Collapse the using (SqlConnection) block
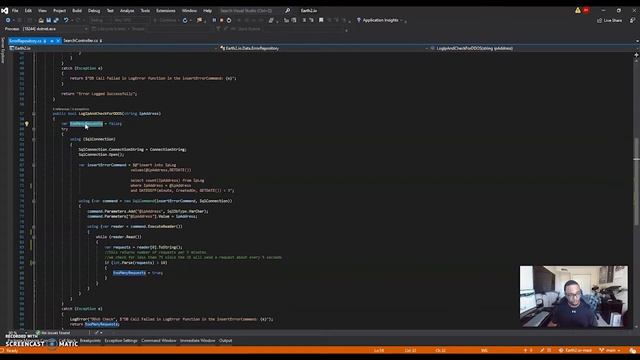This screenshot has height=360, width=640. coord(33,140)
